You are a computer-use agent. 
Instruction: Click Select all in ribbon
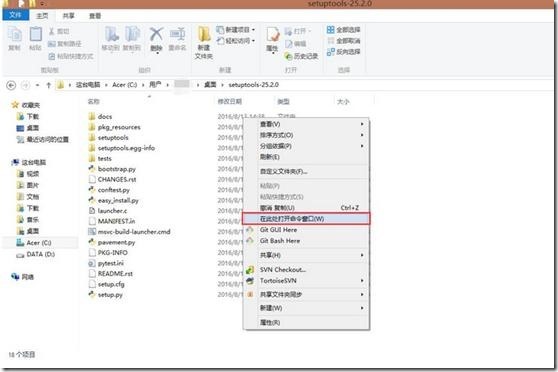pos(343,30)
